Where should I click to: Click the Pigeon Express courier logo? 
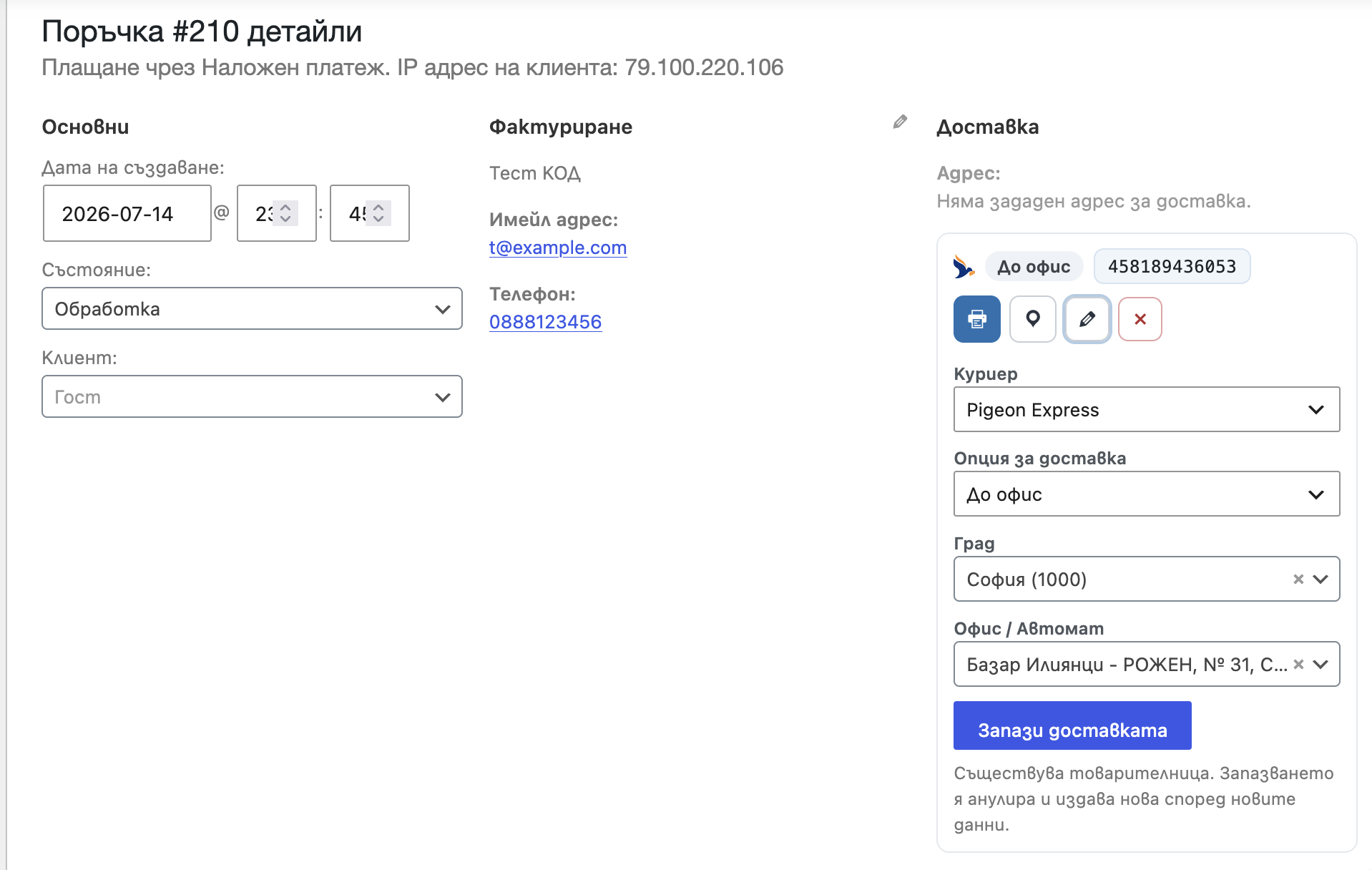[x=964, y=266]
